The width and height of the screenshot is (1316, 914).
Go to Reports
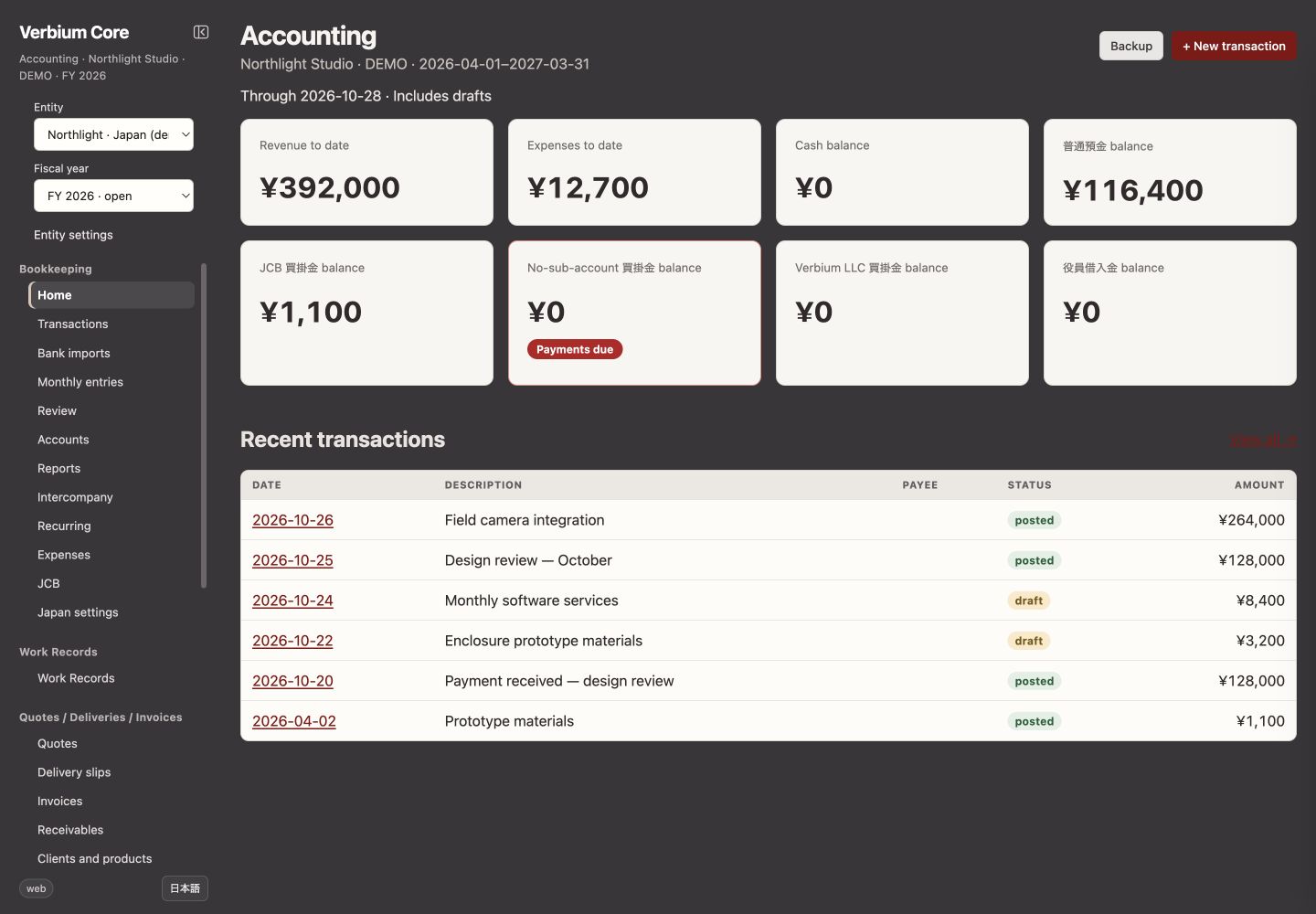click(x=58, y=469)
